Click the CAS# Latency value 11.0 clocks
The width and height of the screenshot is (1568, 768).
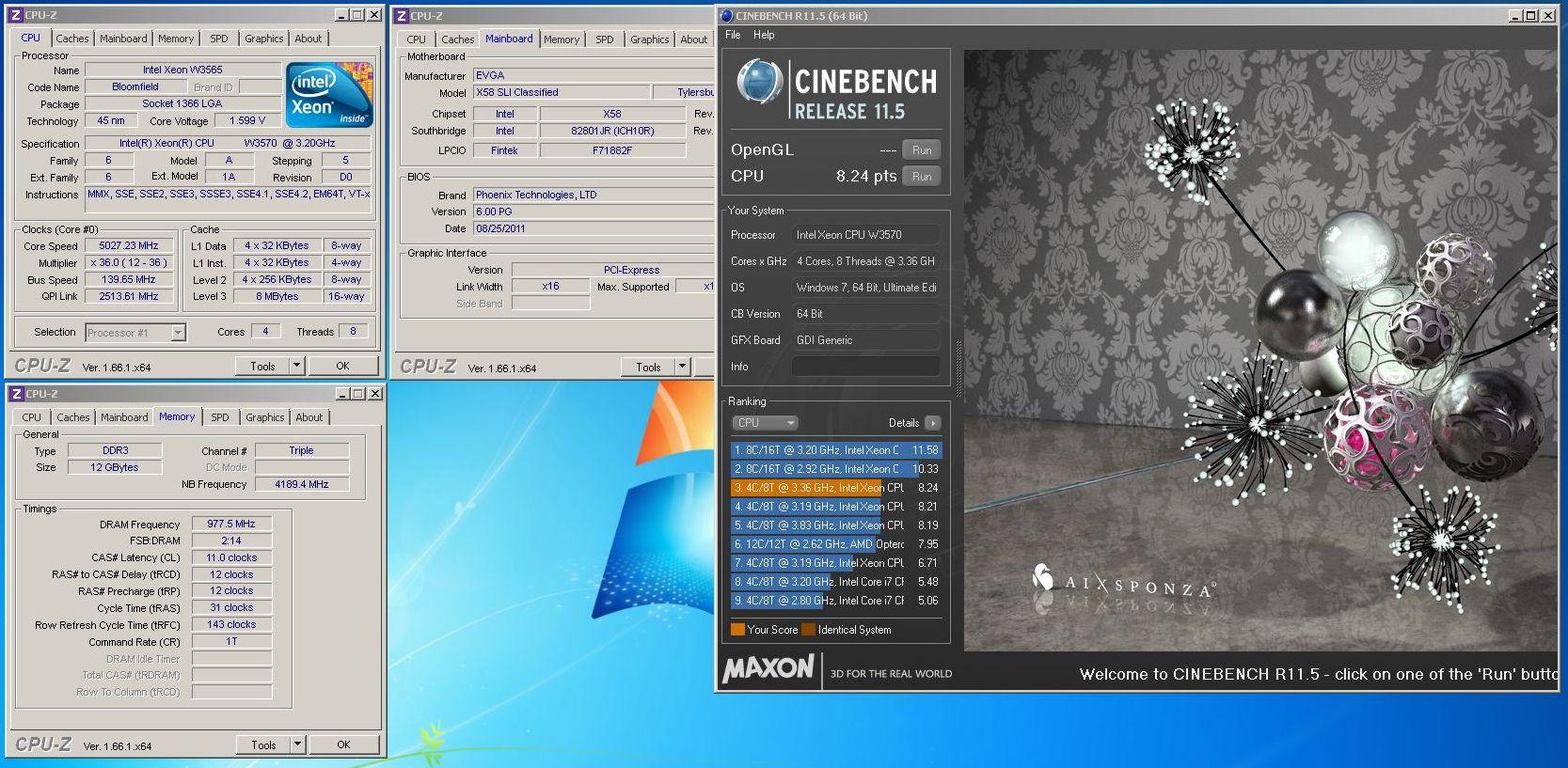point(231,557)
